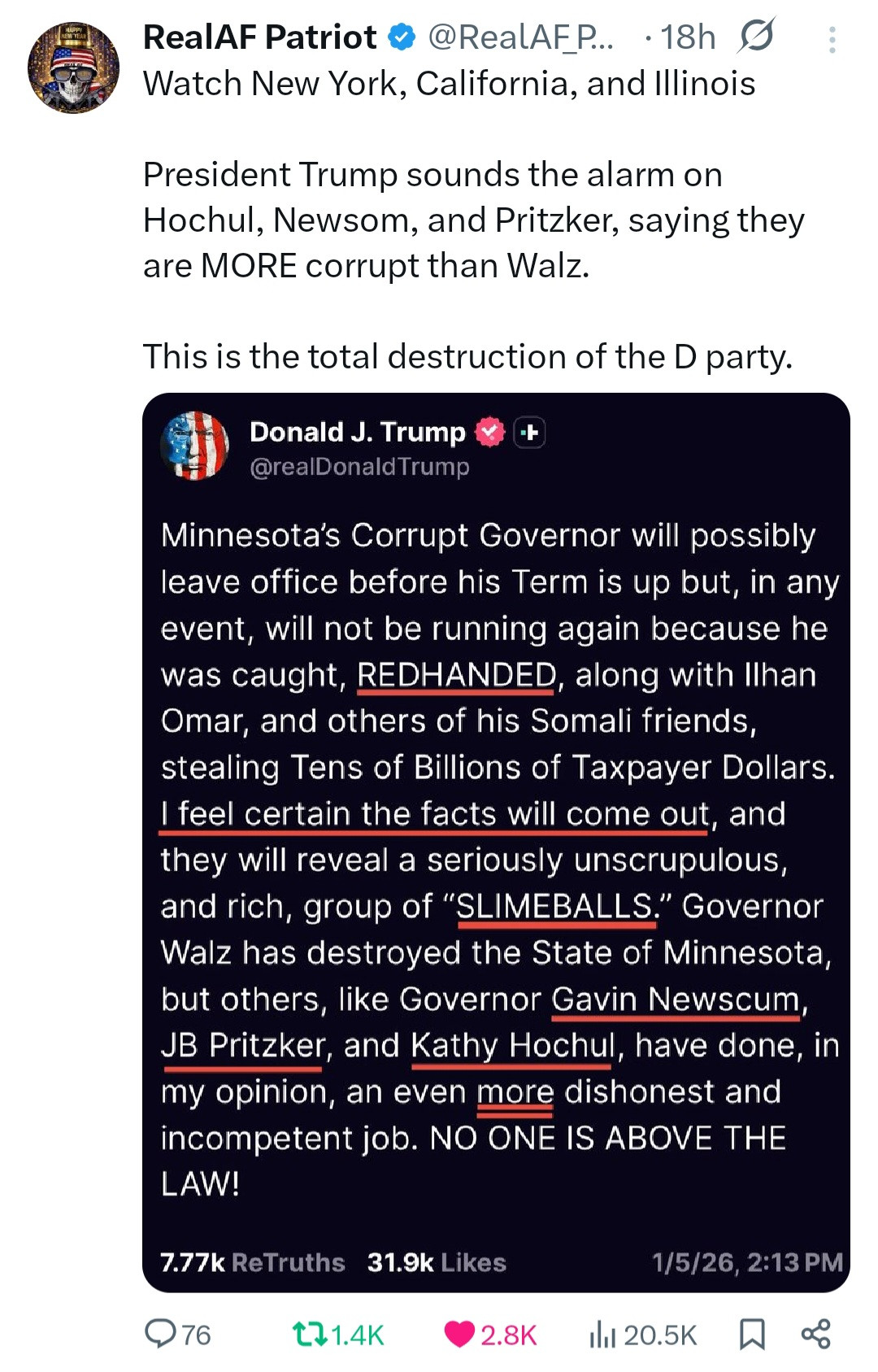Tap the reply comment icon

click(x=160, y=1334)
